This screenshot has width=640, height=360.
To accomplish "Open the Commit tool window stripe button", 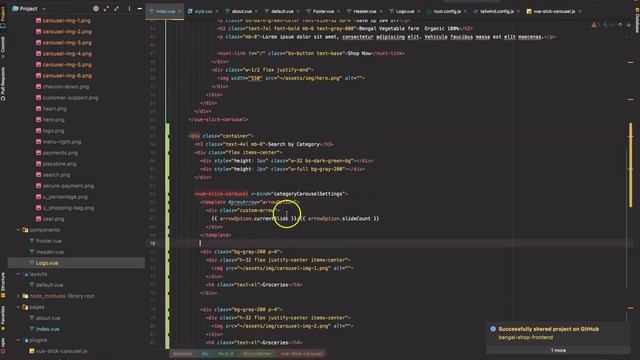I will coord(3,46).
